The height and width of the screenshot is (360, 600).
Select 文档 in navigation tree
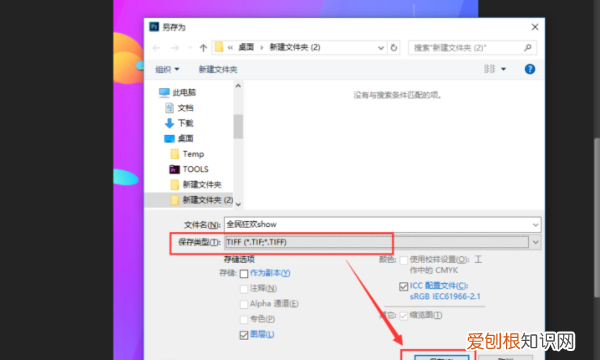click(x=179, y=108)
